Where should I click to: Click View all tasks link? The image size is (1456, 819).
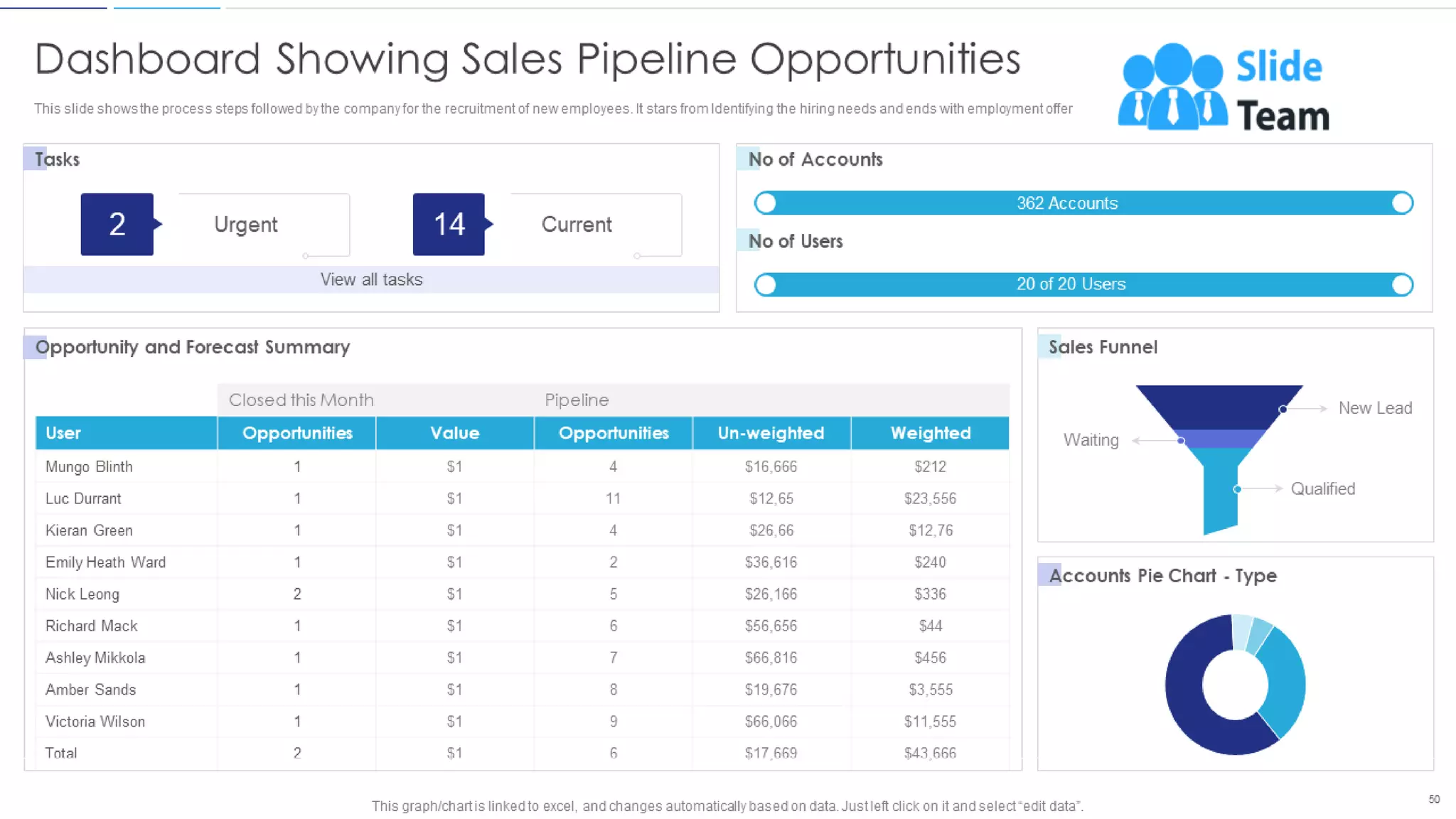(x=371, y=279)
